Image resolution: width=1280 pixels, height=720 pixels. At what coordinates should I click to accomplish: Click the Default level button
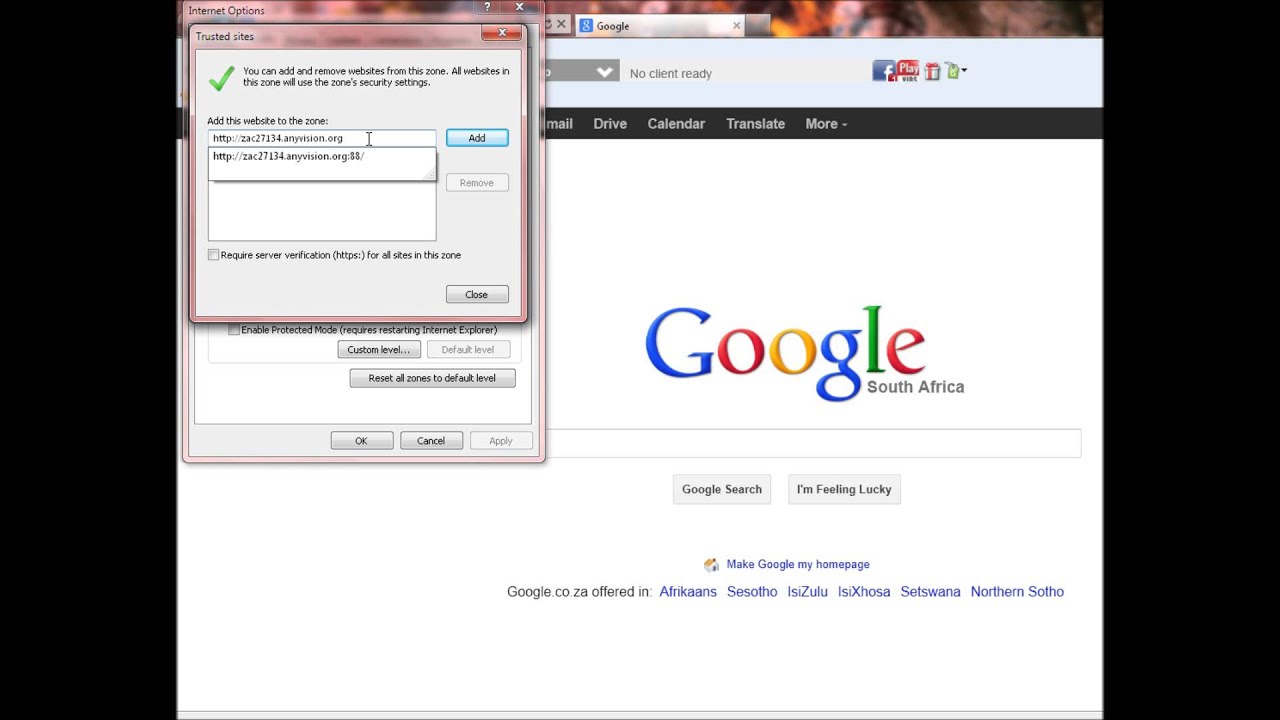pos(468,349)
